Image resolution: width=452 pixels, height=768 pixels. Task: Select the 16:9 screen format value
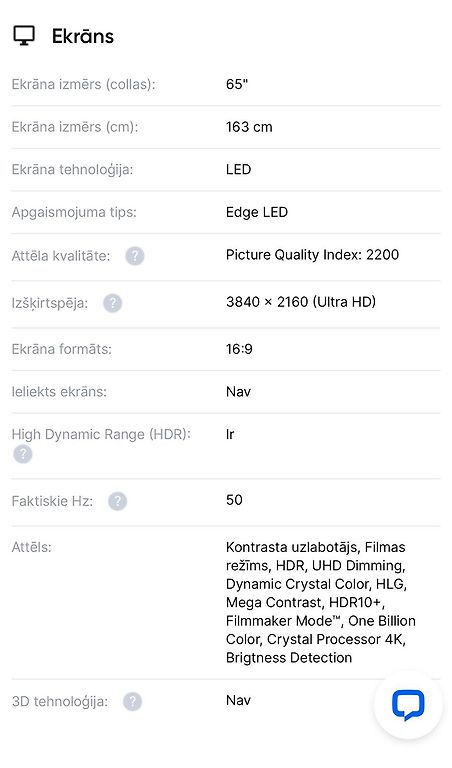(239, 349)
